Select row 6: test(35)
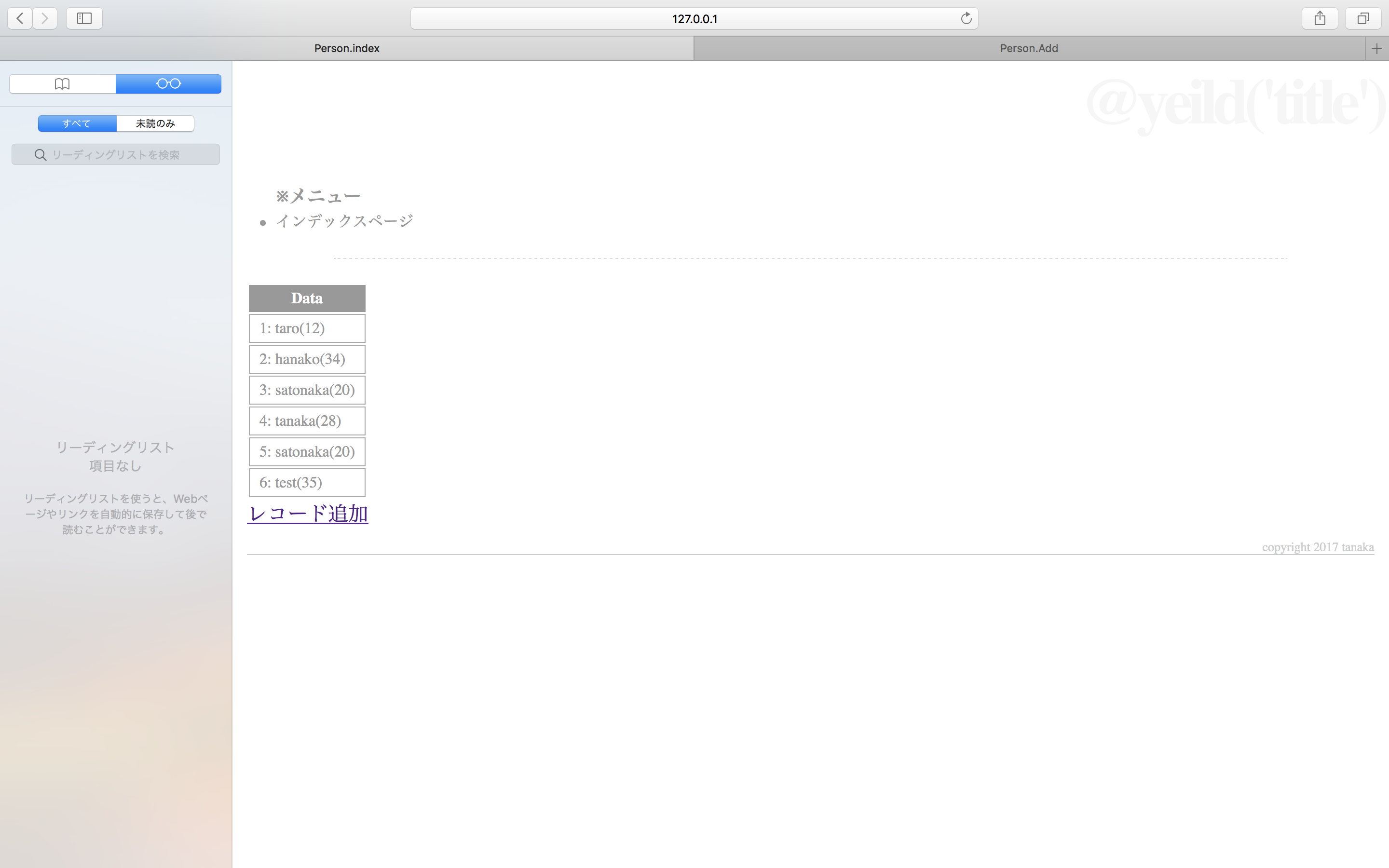The width and height of the screenshot is (1389, 868). [x=307, y=483]
